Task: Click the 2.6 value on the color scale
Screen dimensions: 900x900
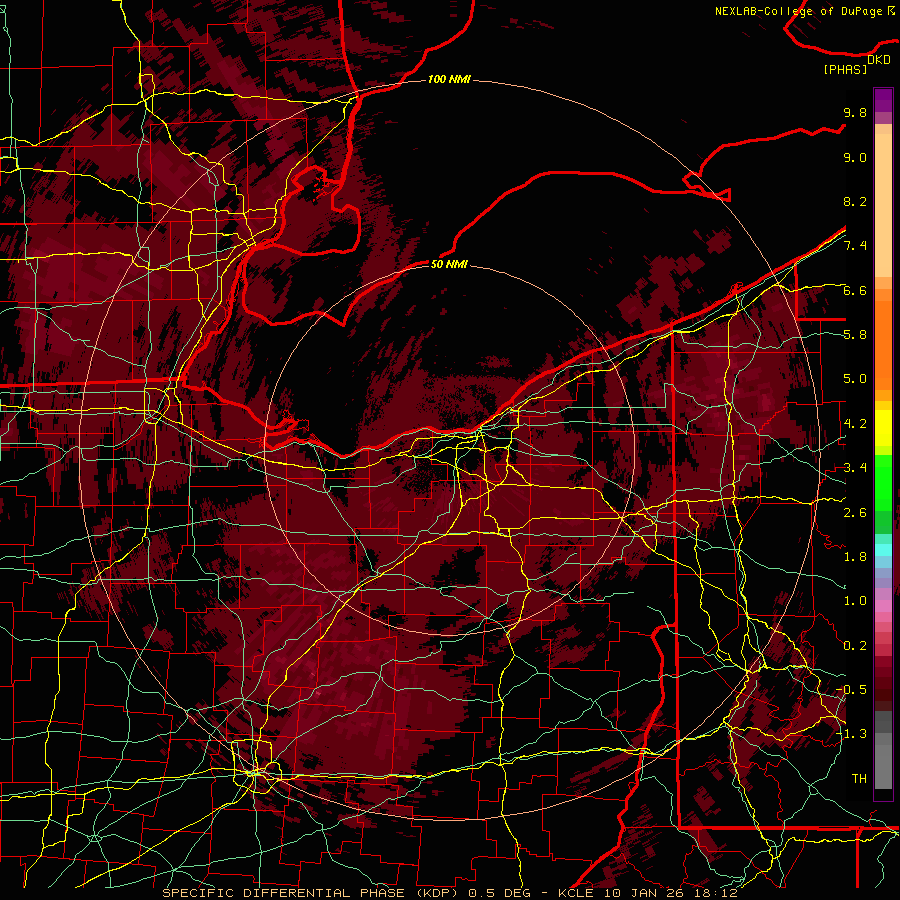Action: 855,513
